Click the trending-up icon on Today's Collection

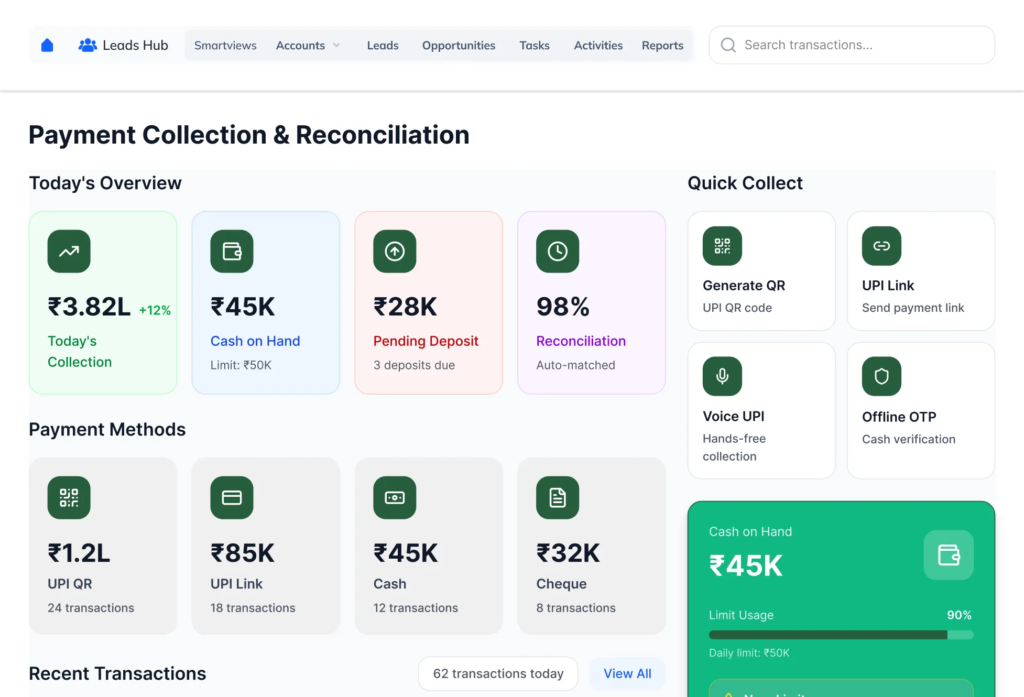pyautogui.click(x=69, y=251)
